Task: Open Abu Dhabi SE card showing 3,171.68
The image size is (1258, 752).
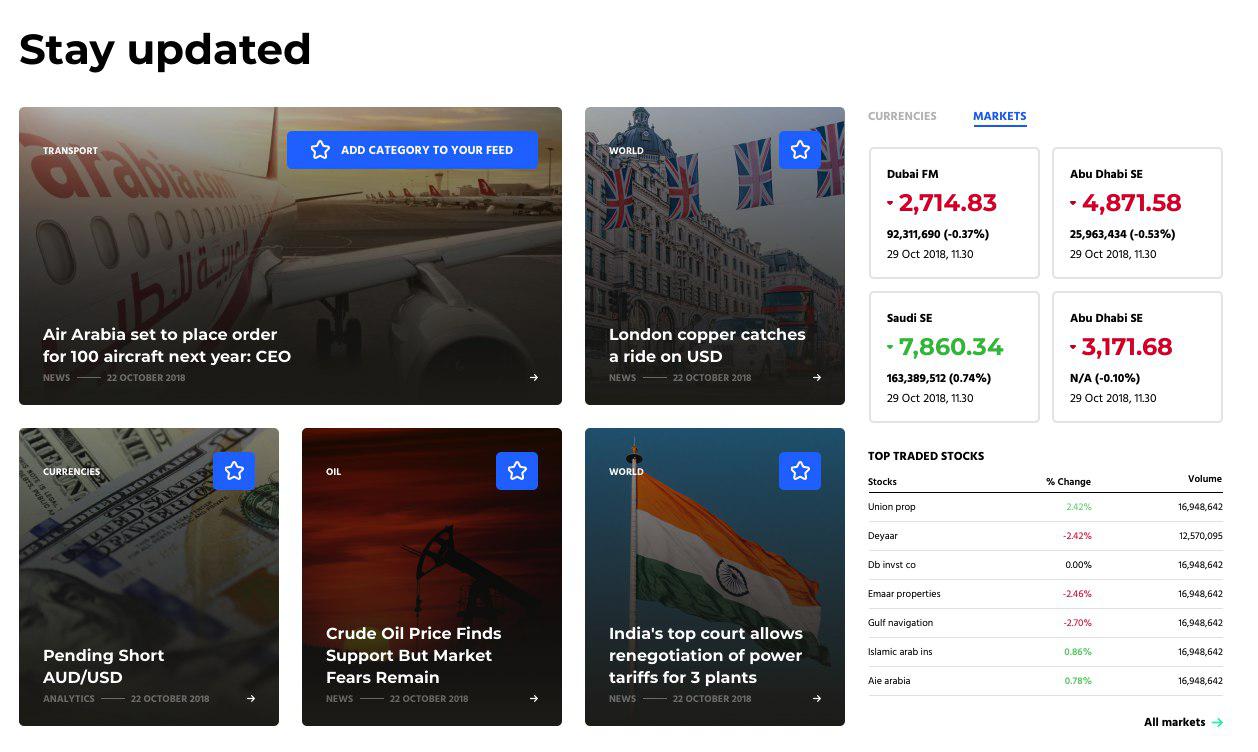Action: [1138, 357]
